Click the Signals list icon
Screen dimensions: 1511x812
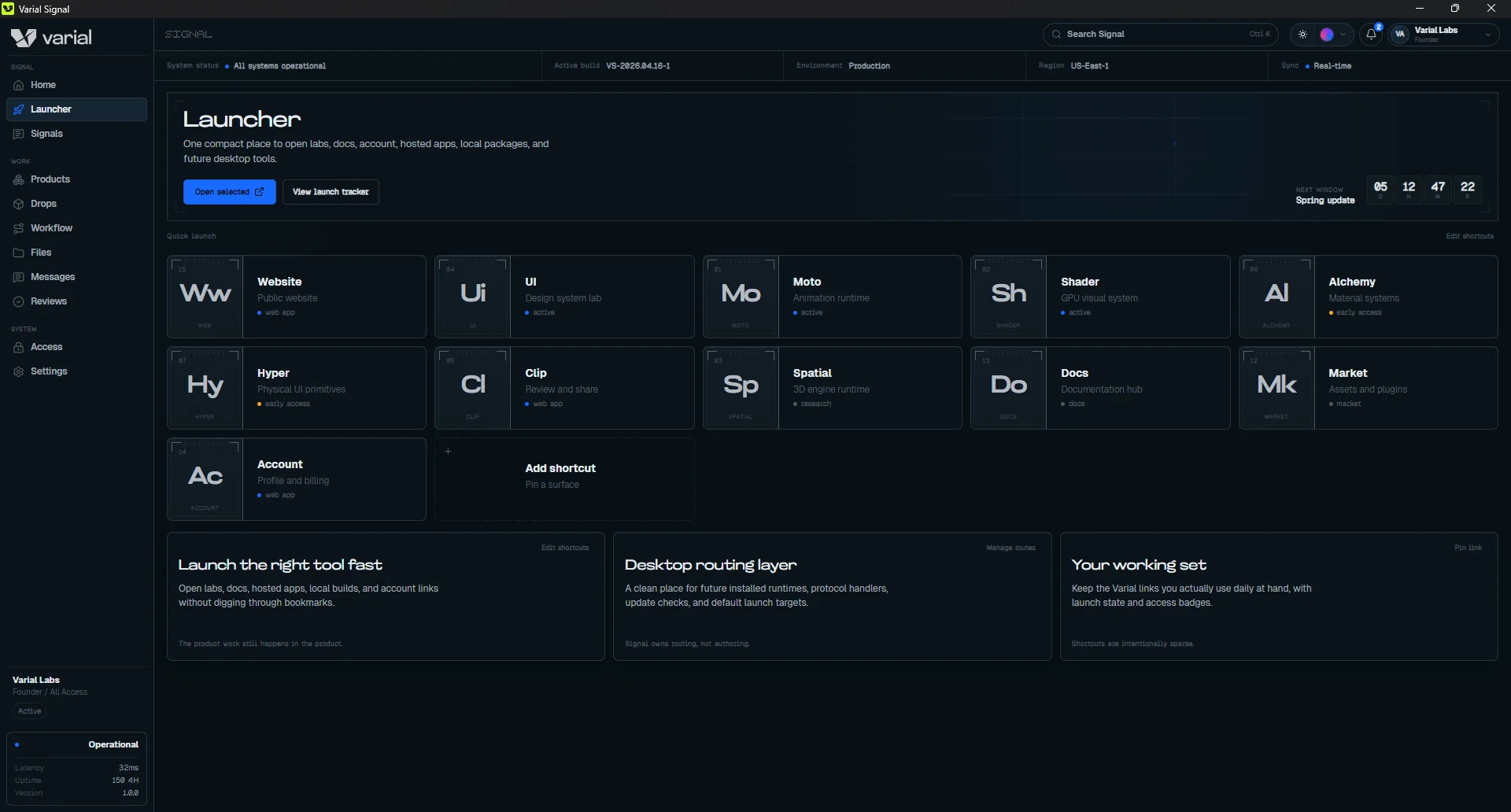coord(19,134)
